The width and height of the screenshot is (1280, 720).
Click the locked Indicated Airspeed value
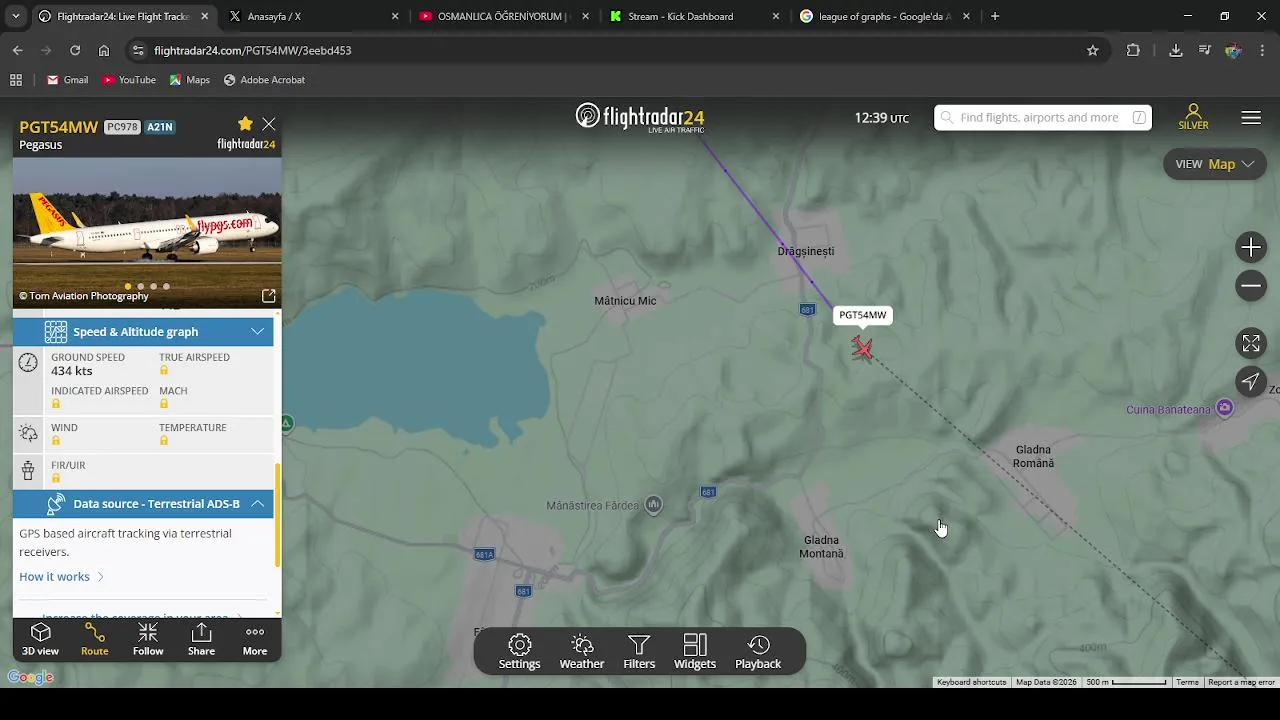point(56,404)
